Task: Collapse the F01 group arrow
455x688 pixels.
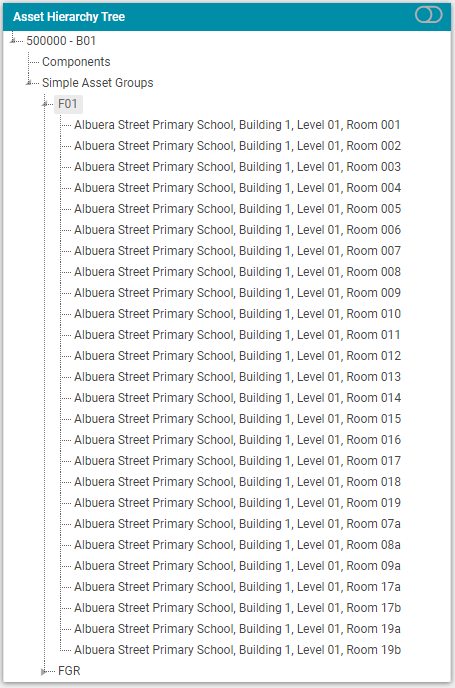Action: [45, 104]
